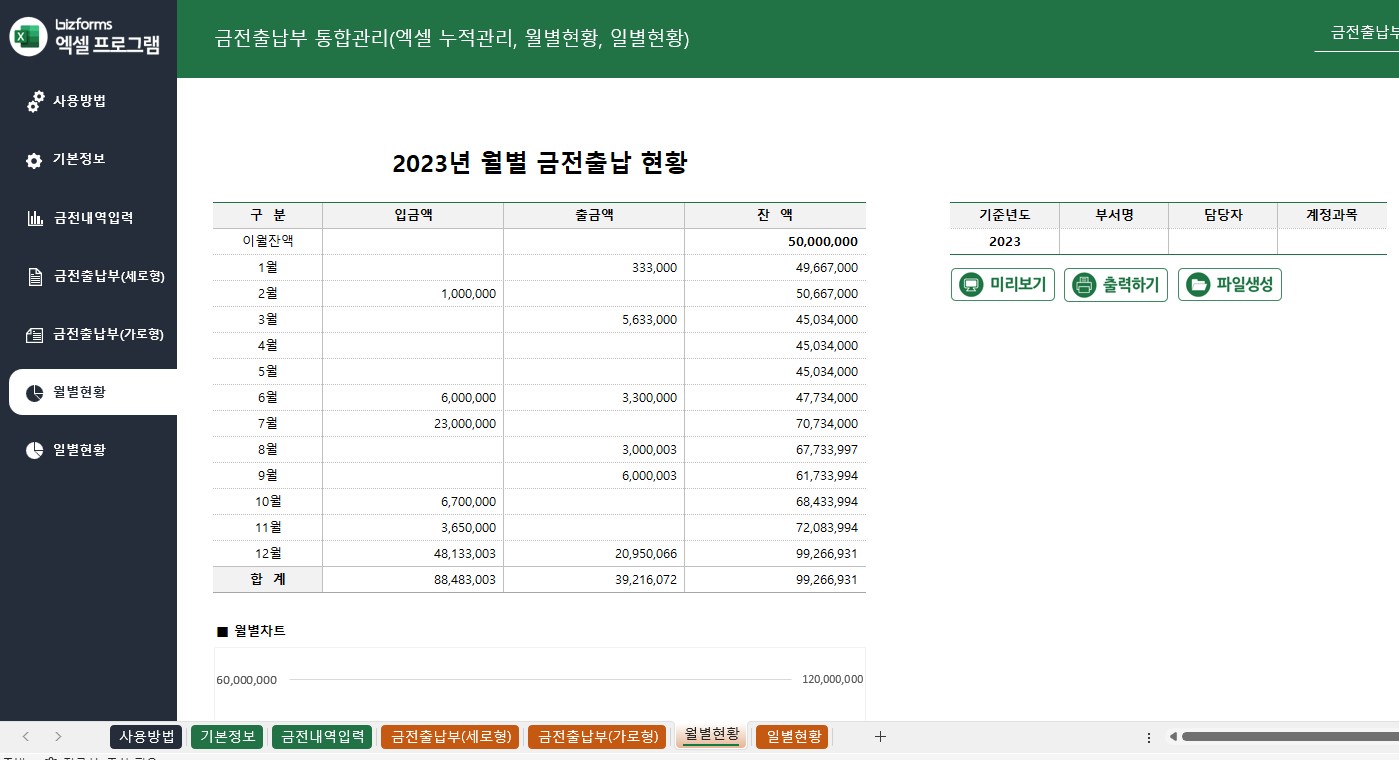The width and height of the screenshot is (1399, 760).
Task: Click the monitor icon in 미리보기 button
Action: [x=970, y=285]
